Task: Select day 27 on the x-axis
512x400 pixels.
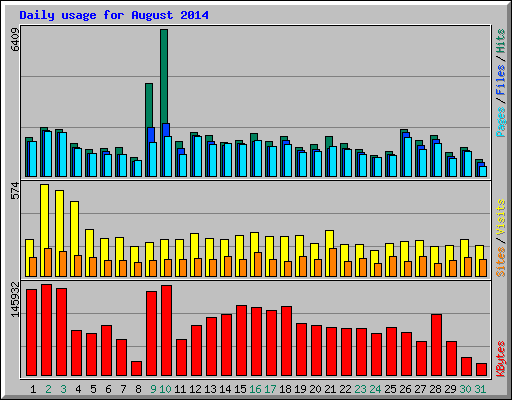Action: (420, 389)
